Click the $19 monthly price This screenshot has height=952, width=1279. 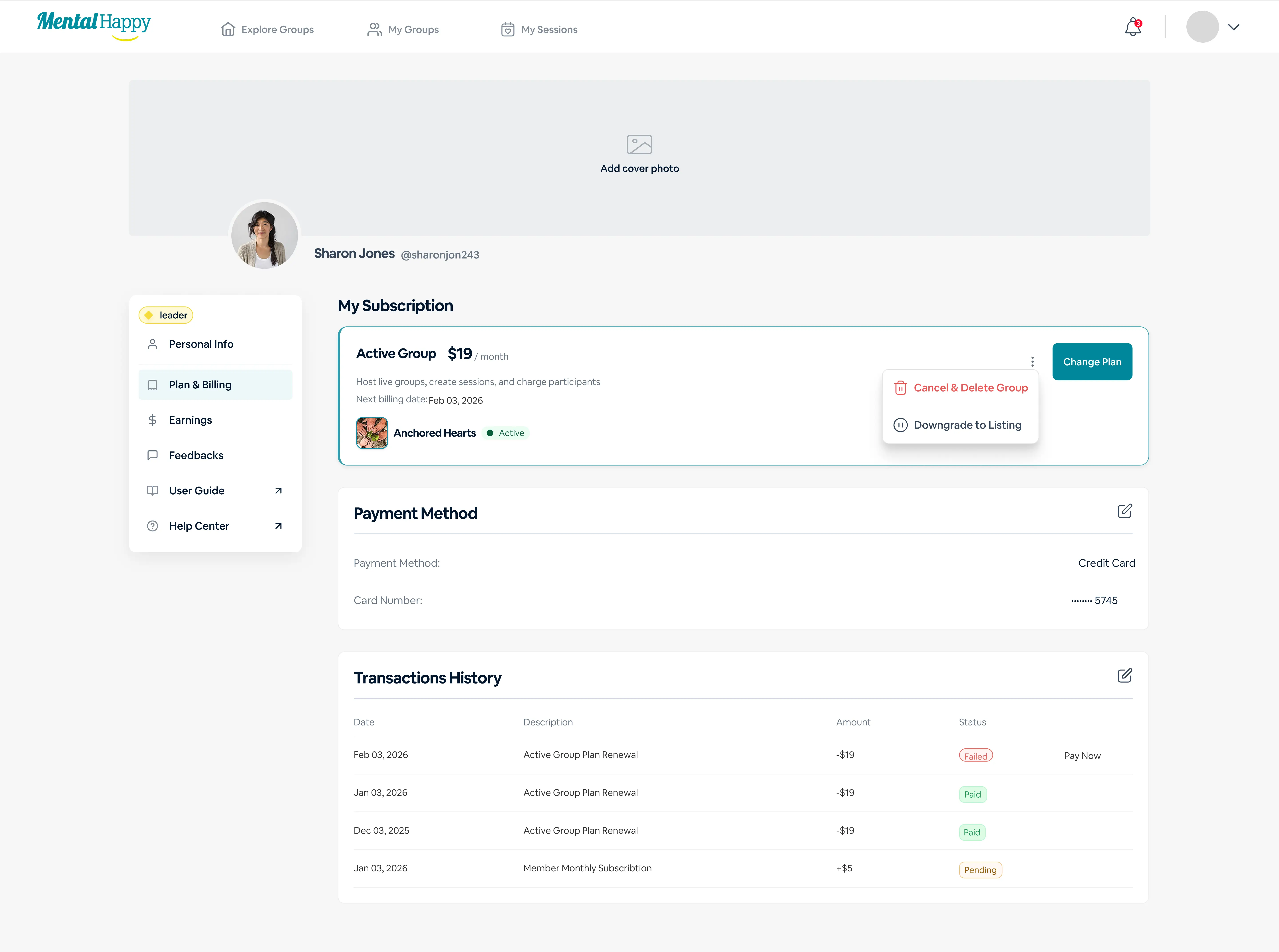tap(460, 353)
